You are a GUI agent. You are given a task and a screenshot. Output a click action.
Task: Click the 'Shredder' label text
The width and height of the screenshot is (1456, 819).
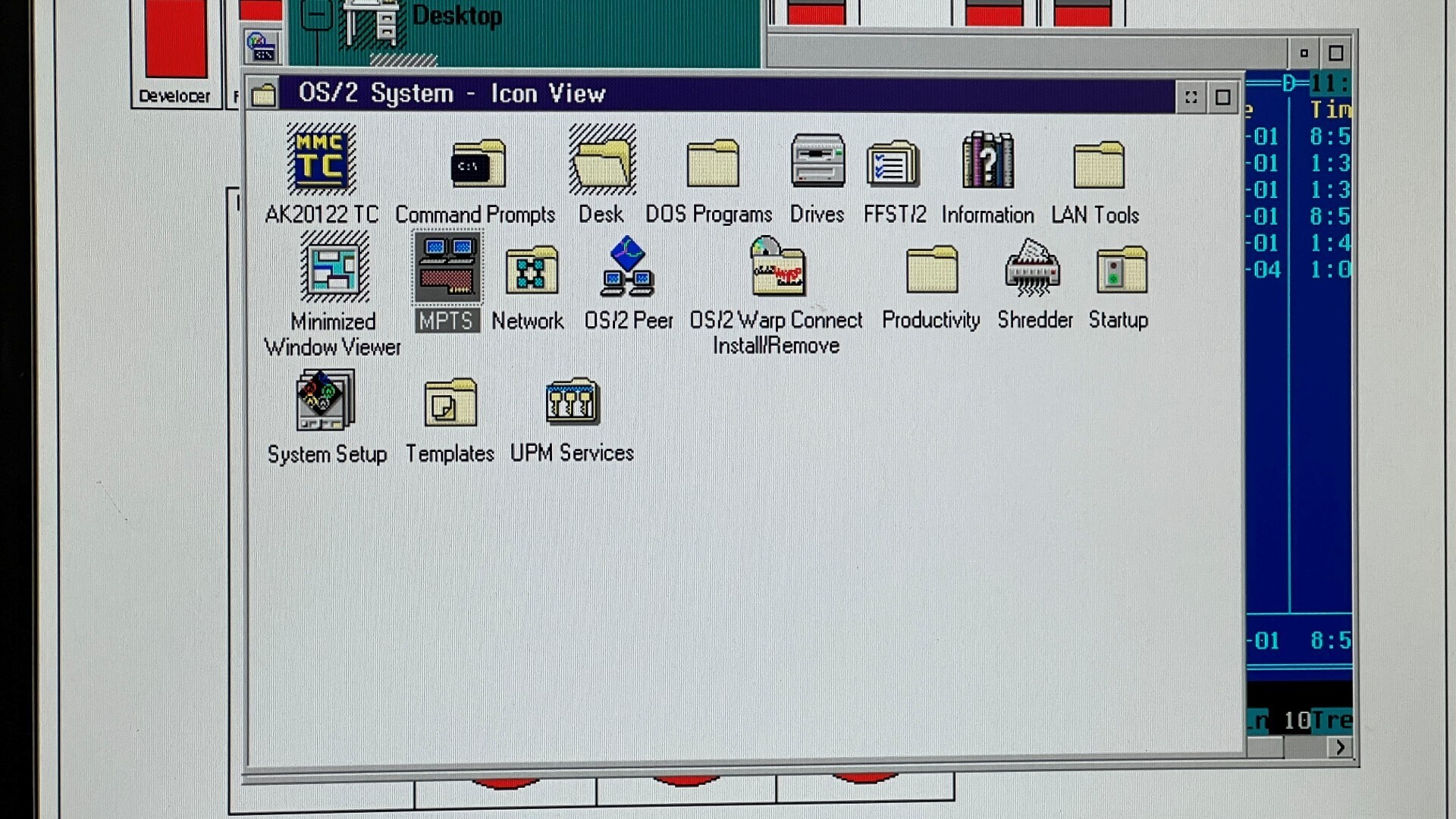(x=1035, y=320)
